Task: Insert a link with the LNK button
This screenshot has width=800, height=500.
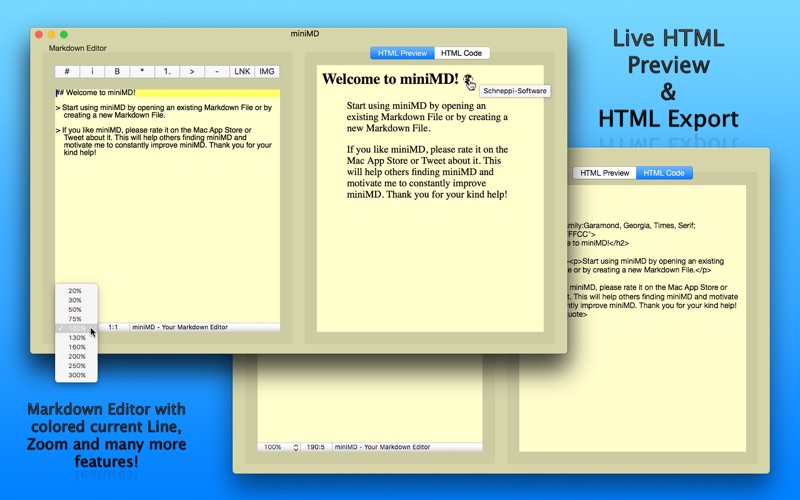Action: pos(242,71)
